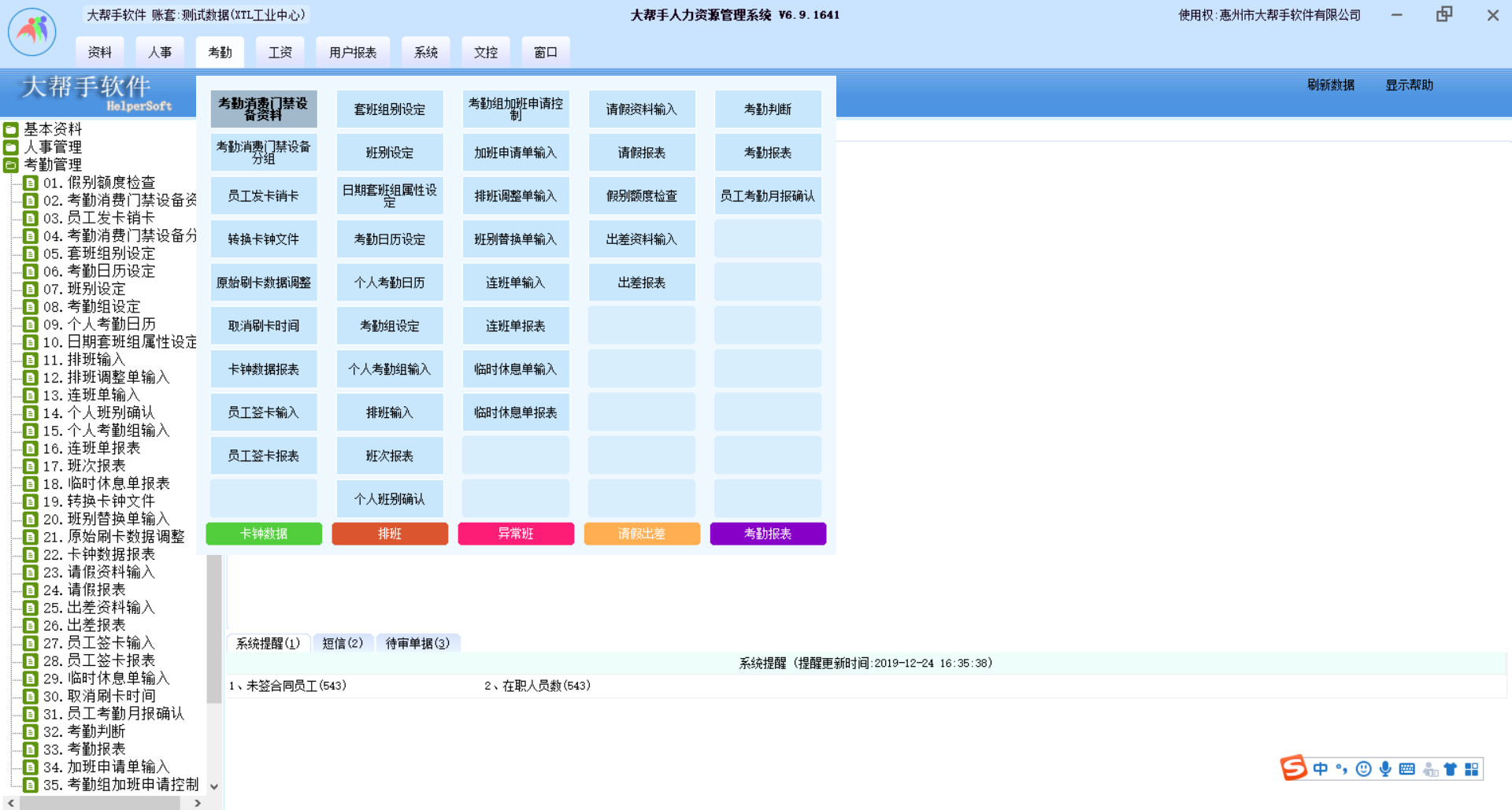Expand the 人事管理 folder
The image size is (1512, 810).
click(x=11, y=147)
